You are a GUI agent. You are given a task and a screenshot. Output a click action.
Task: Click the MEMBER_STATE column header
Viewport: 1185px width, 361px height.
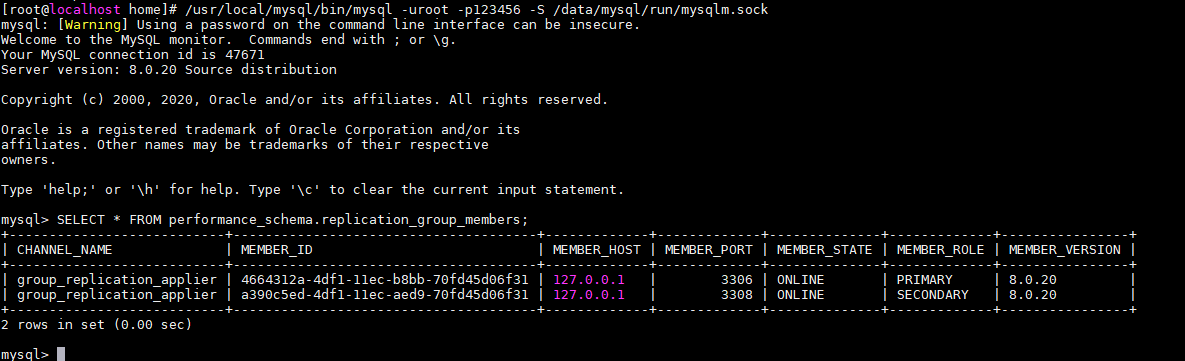[825, 249]
